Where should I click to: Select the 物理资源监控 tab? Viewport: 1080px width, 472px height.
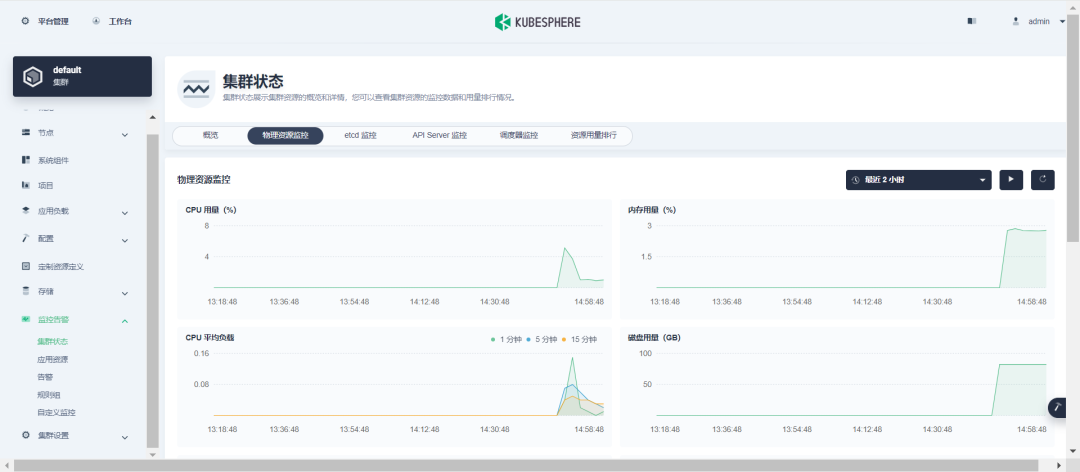pos(285,136)
